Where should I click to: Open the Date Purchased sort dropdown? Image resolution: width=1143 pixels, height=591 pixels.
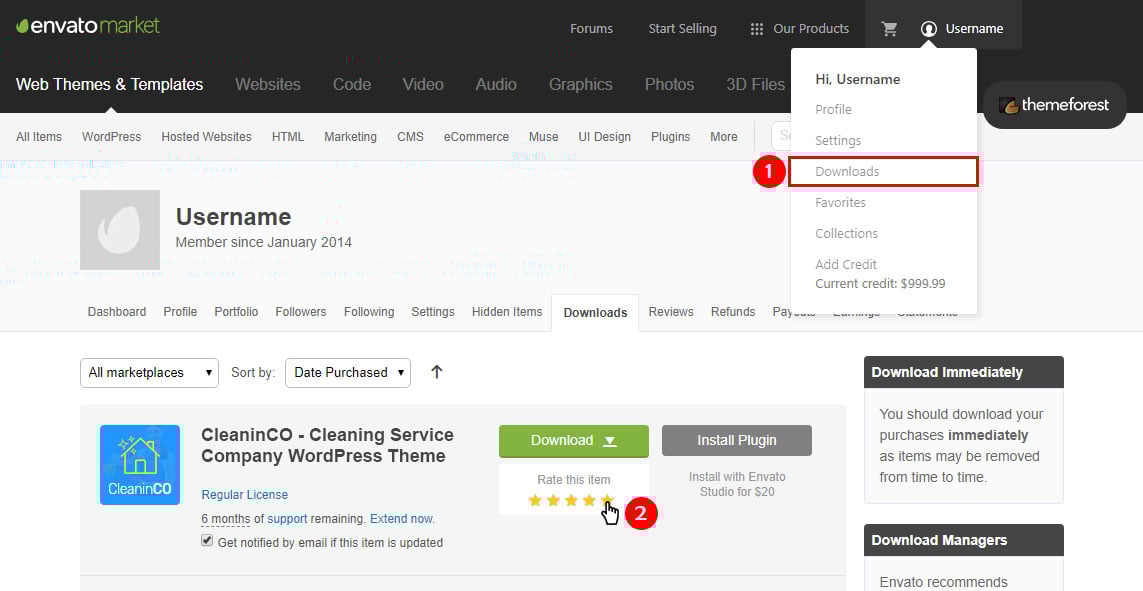pyautogui.click(x=348, y=372)
